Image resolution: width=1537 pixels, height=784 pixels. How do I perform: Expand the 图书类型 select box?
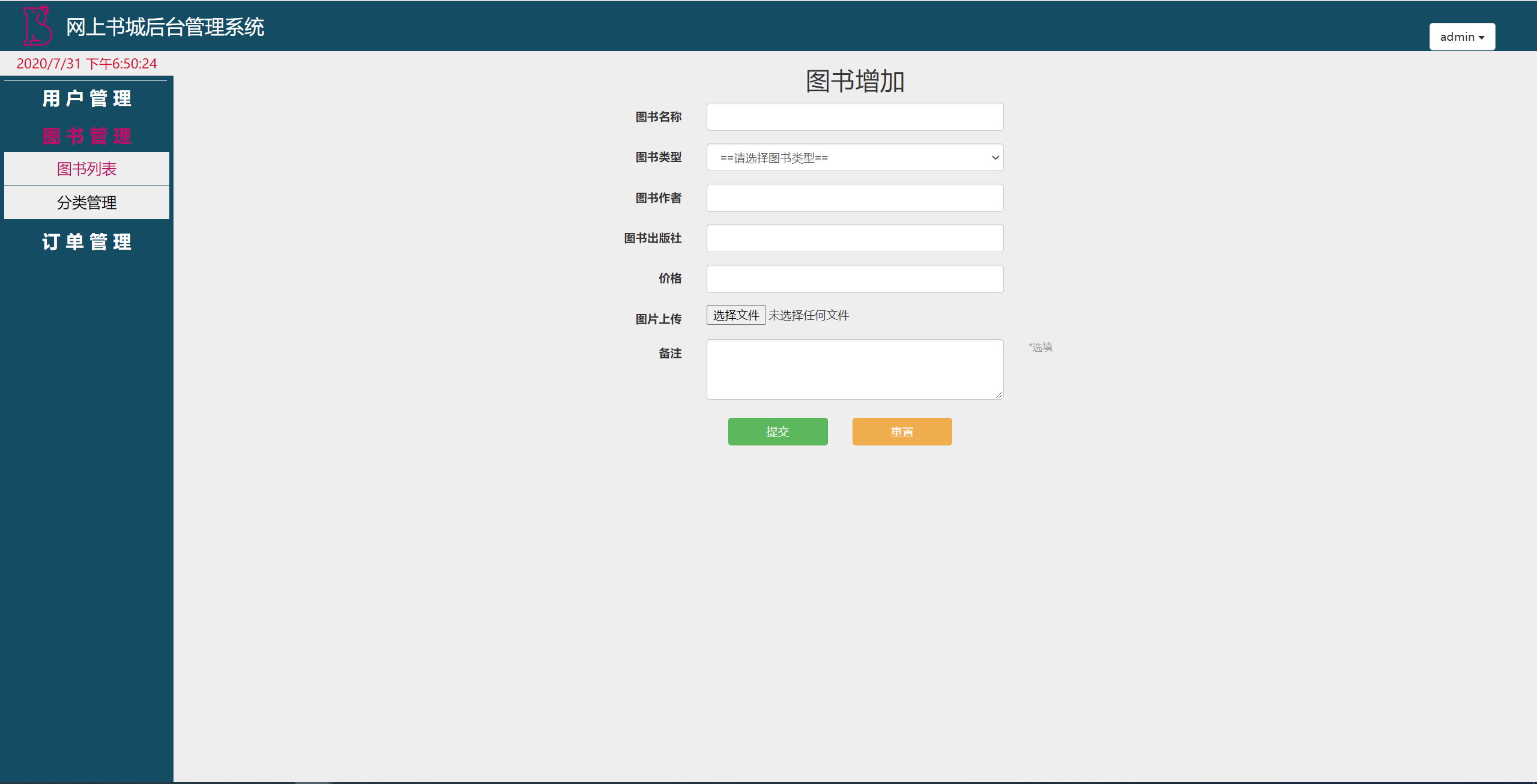854,158
